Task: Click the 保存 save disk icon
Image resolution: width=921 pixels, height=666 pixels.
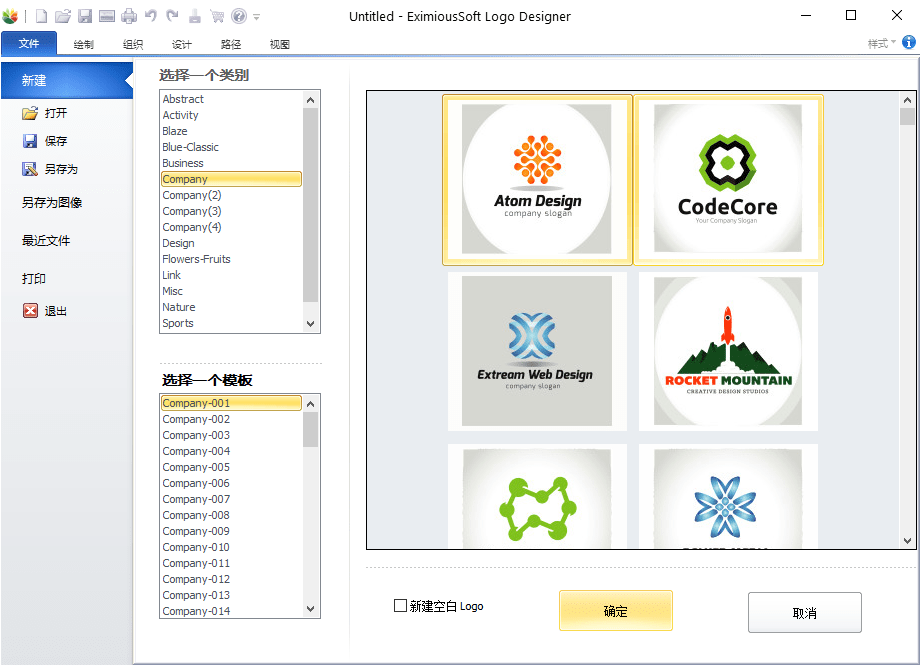Action: point(30,141)
